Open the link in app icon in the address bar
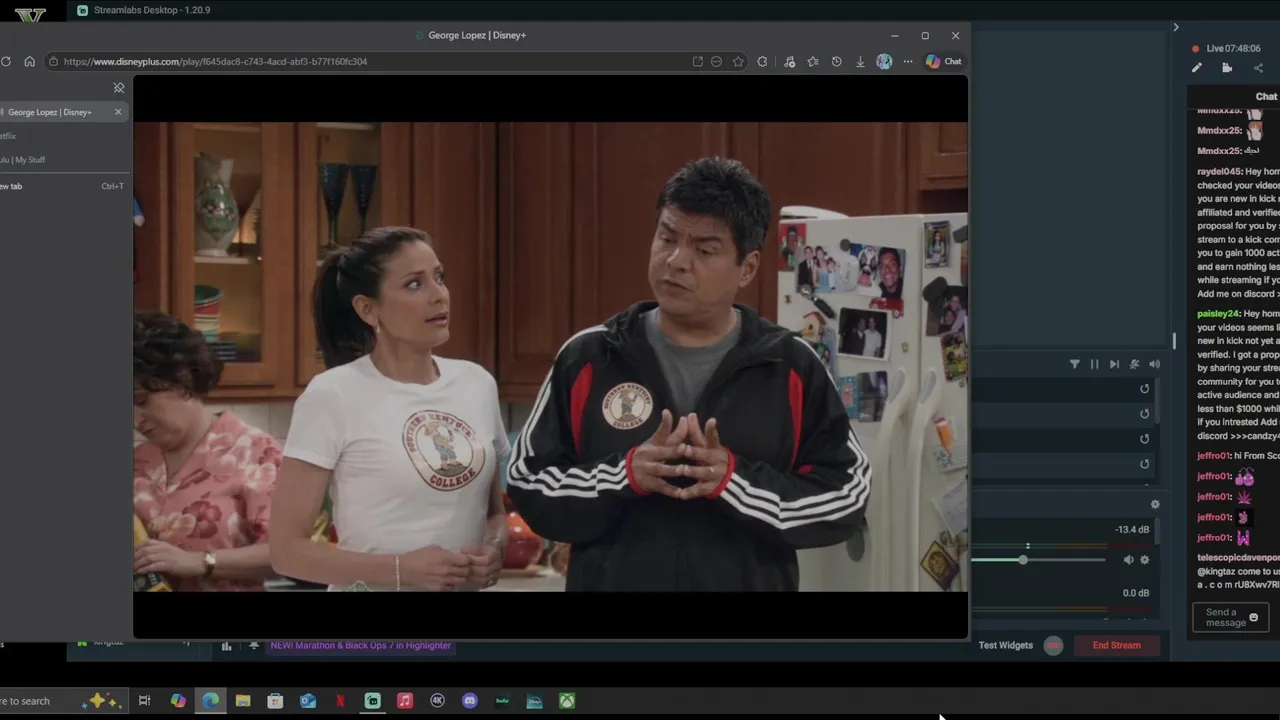This screenshot has width=1280, height=720. coord(697,61)
